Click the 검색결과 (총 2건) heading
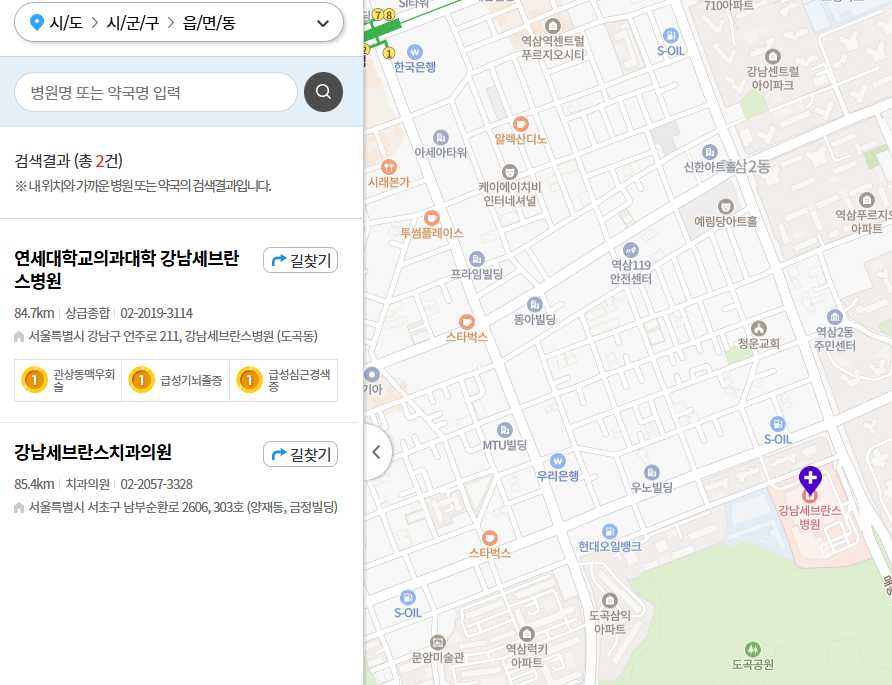This screenshot has width=892, height=685. pyautogui.click(x=68, y=161)
